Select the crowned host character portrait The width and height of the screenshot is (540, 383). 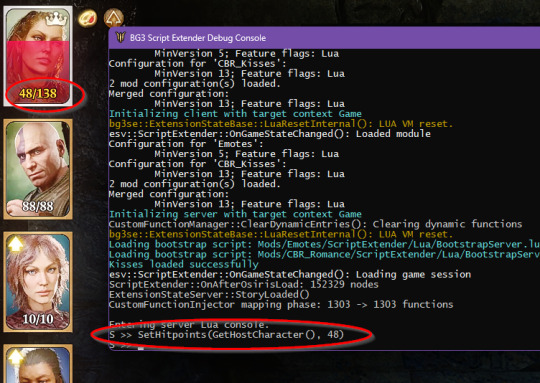tap(38, 56)
